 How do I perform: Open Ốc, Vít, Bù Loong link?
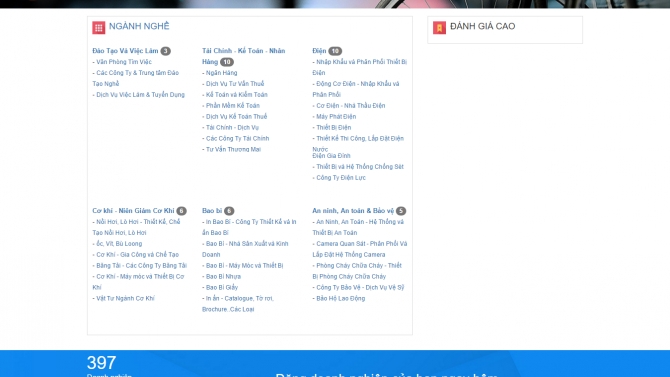tap(119, 244)
